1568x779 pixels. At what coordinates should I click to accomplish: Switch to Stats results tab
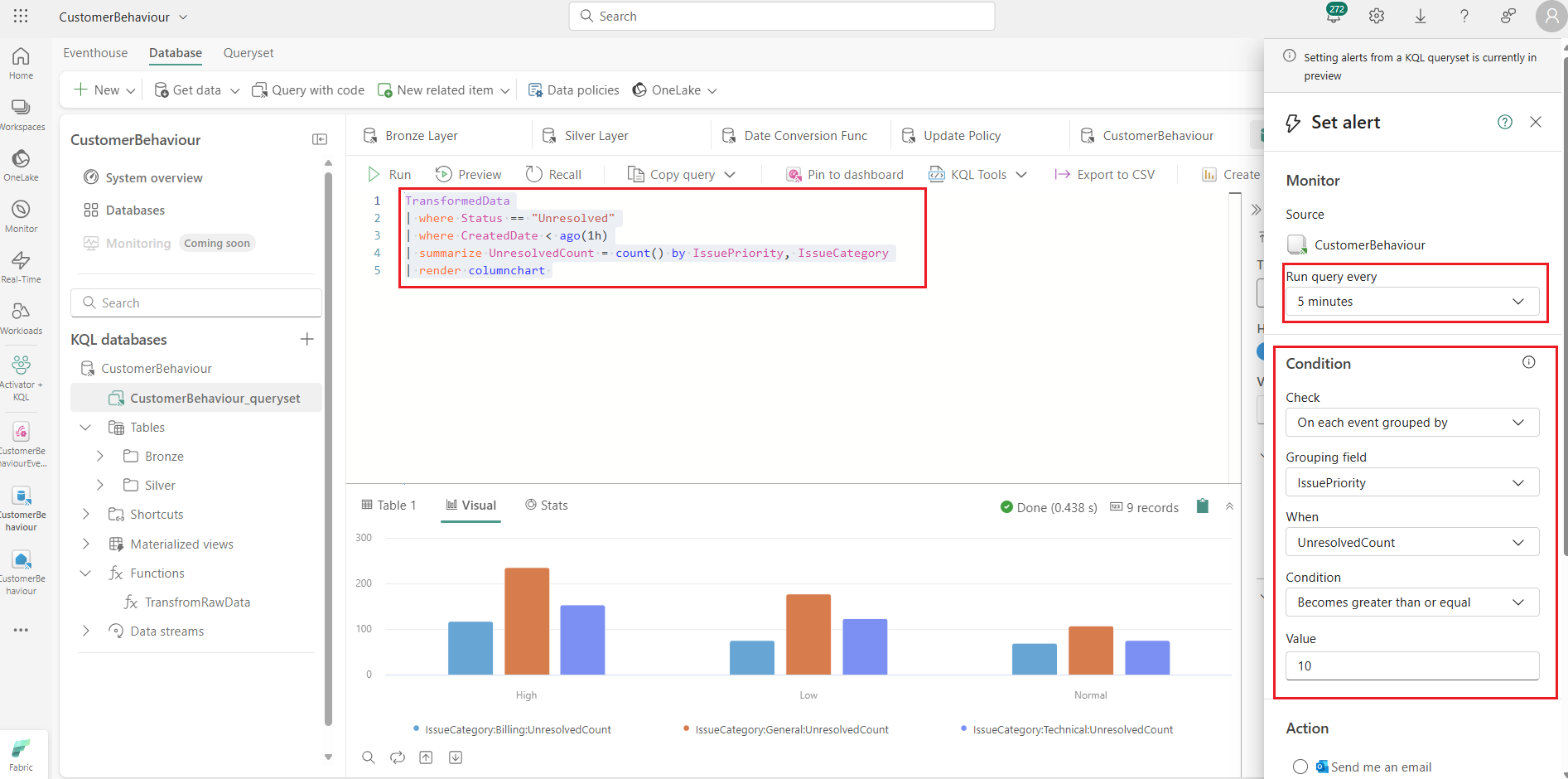tap(547, 506)
